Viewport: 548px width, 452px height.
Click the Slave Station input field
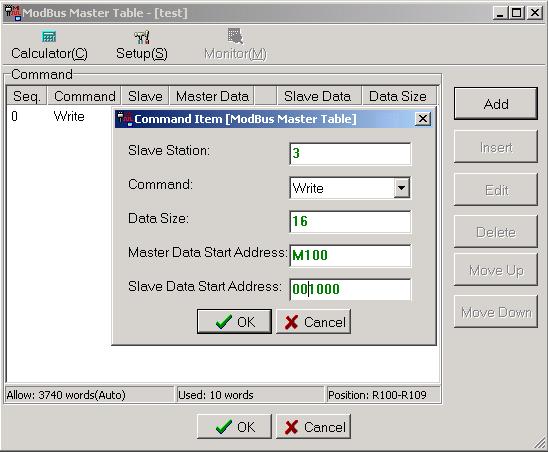coord(350,153)
